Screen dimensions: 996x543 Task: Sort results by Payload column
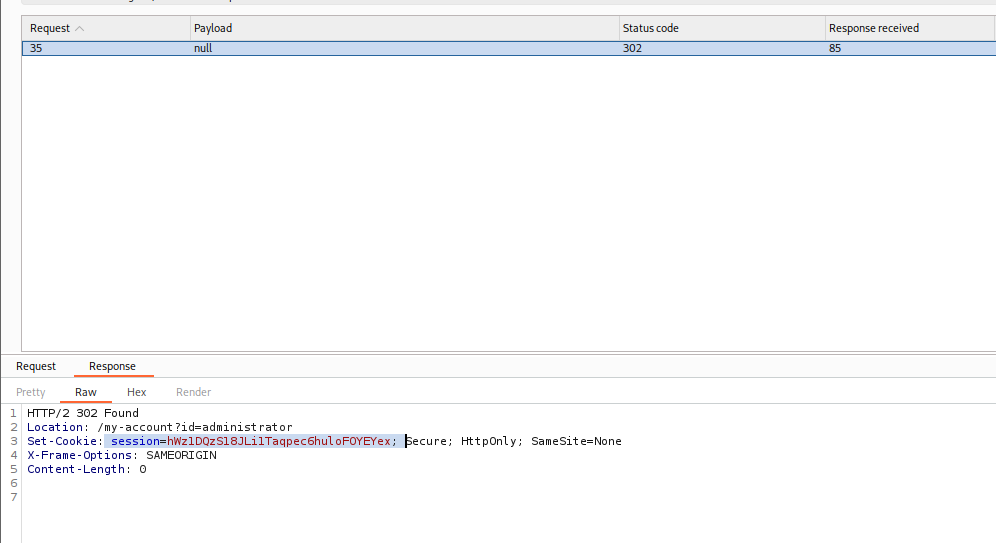tap(213, 29)
